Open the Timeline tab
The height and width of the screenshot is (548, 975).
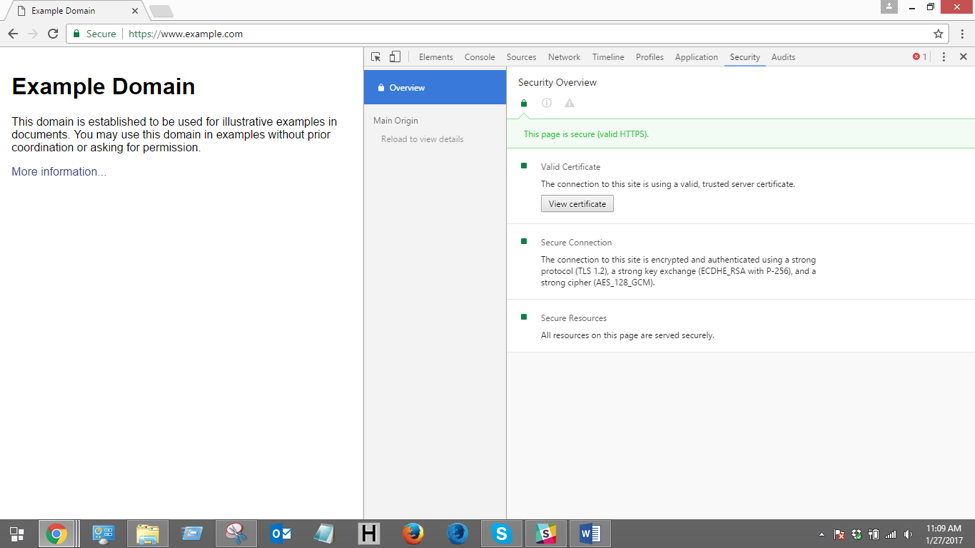[x=608, y=57]
